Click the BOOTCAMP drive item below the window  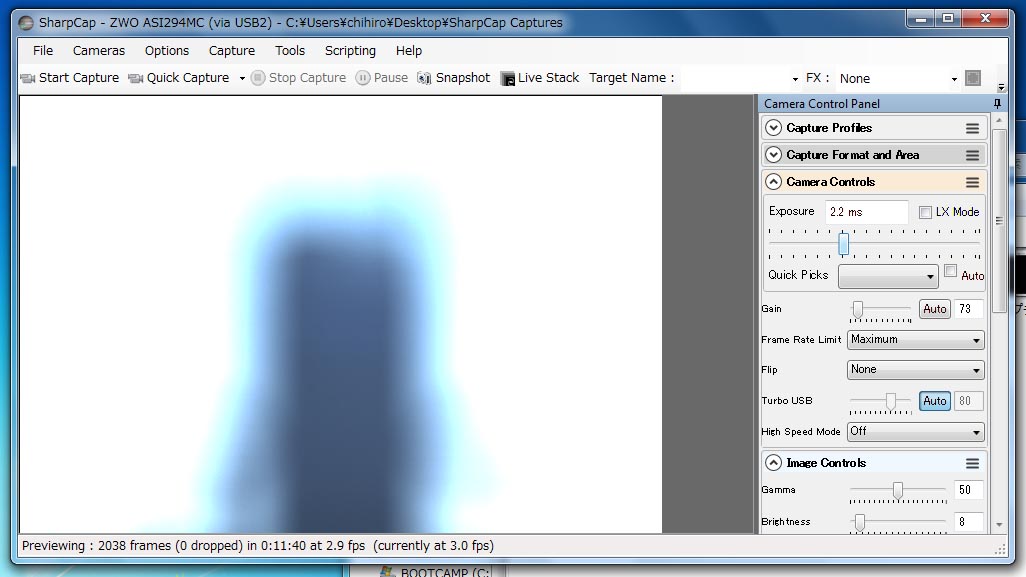click(435, 572)
